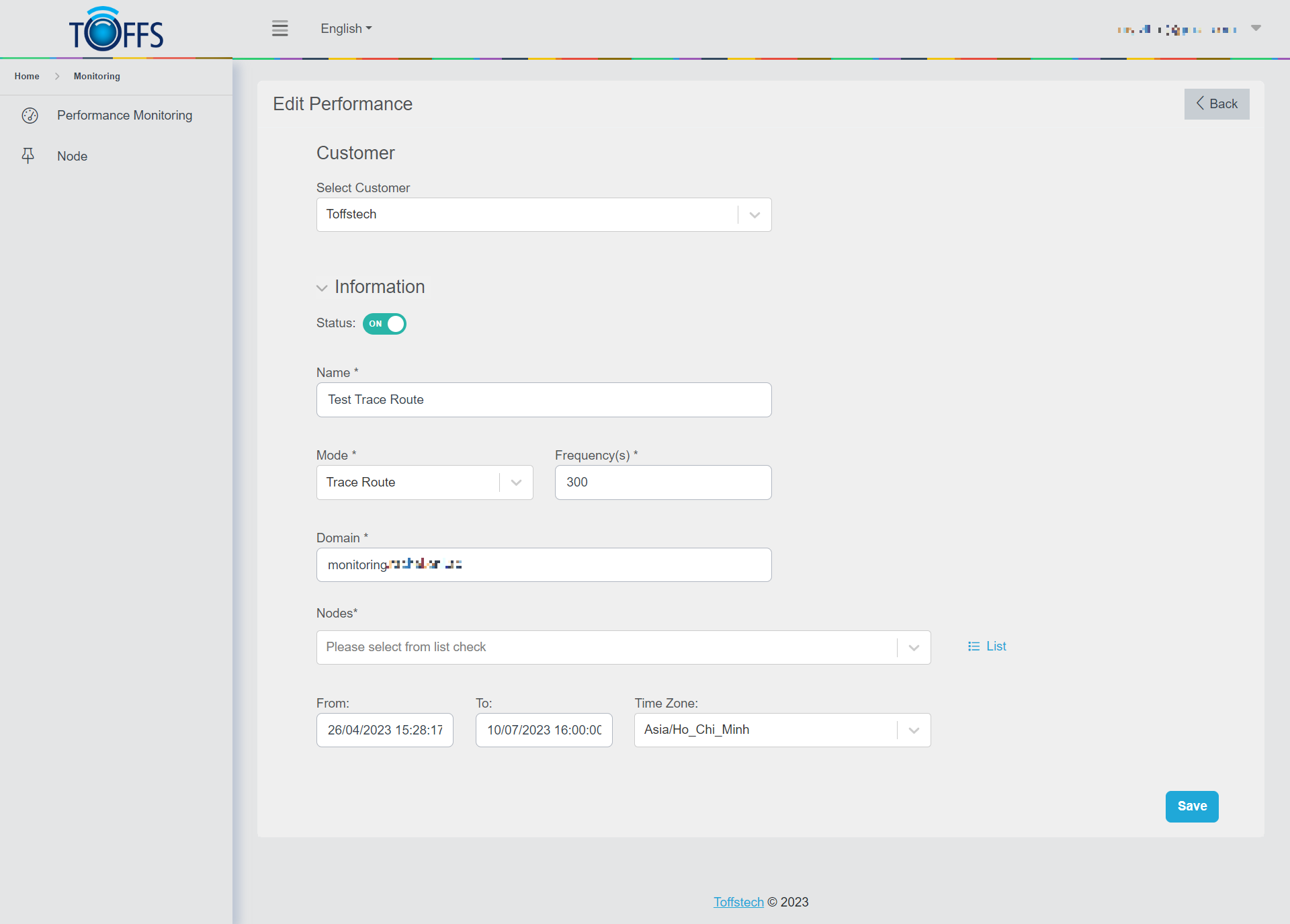Open the Nodes selection dropdown
Viewport: 1290px width, 924px height.
click(914, 648)
